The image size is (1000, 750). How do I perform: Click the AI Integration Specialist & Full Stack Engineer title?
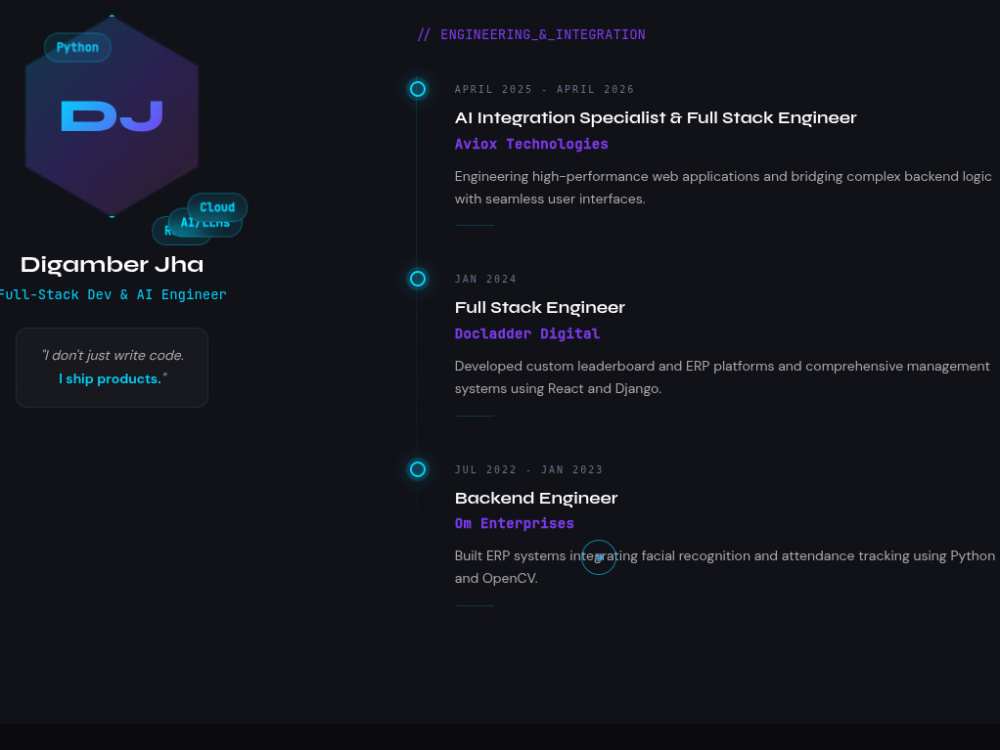(x=656, y=118)
